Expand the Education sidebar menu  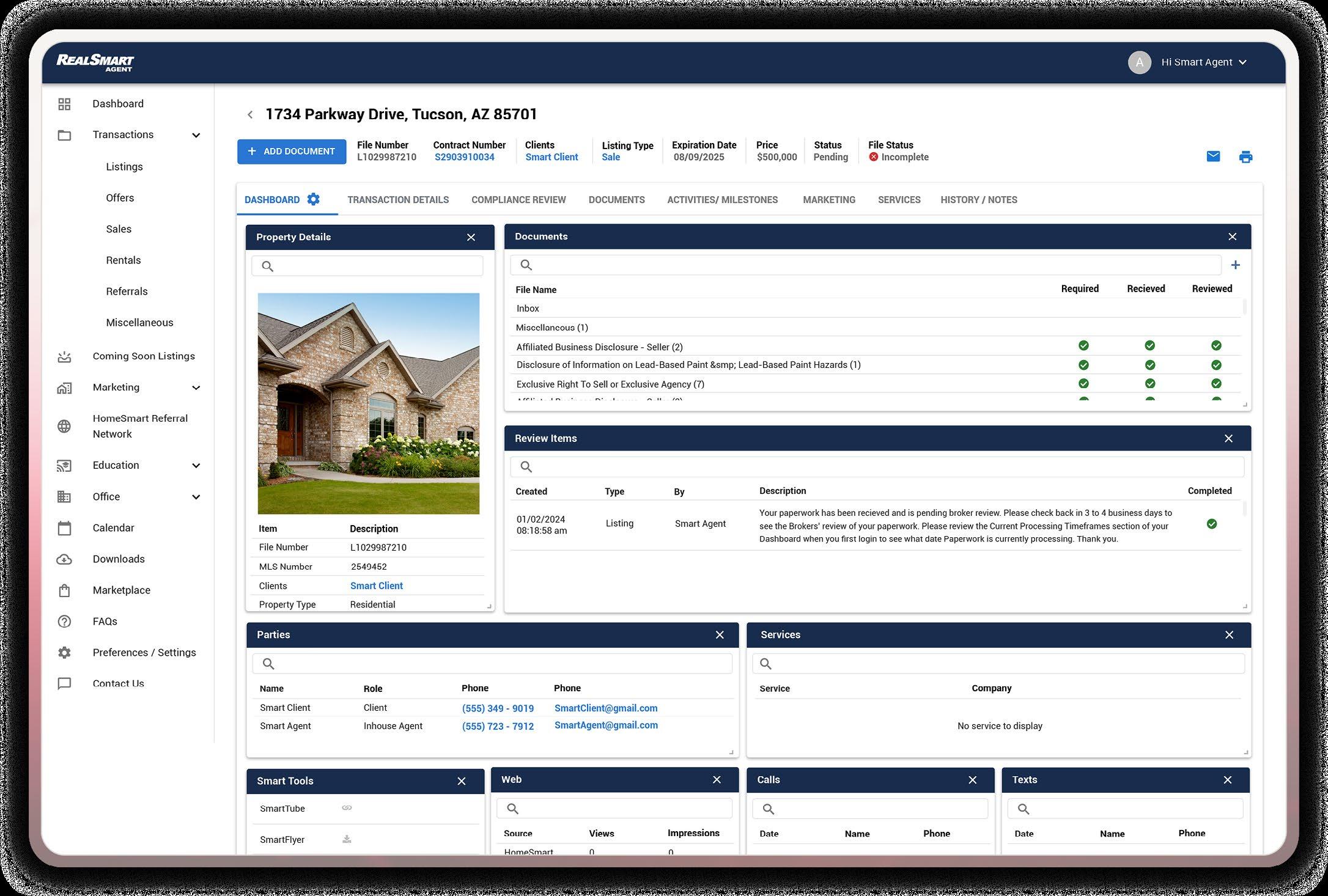click(196, 466)
